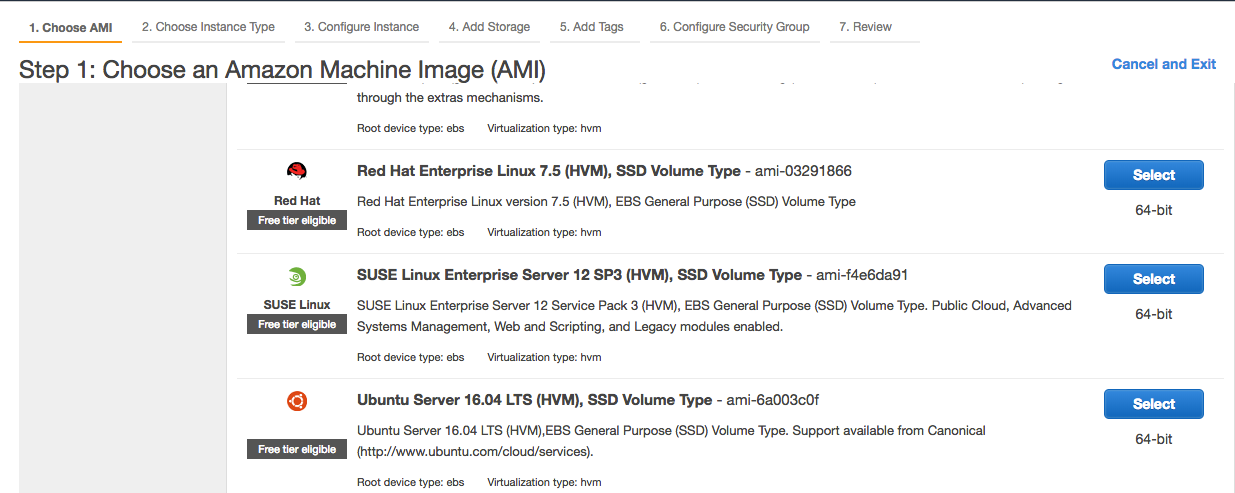Select the Ubuntu Server 16.04 AMI
Image resolution: width=1235 pixels, height=493 pixels.
tap(1154, 404)
